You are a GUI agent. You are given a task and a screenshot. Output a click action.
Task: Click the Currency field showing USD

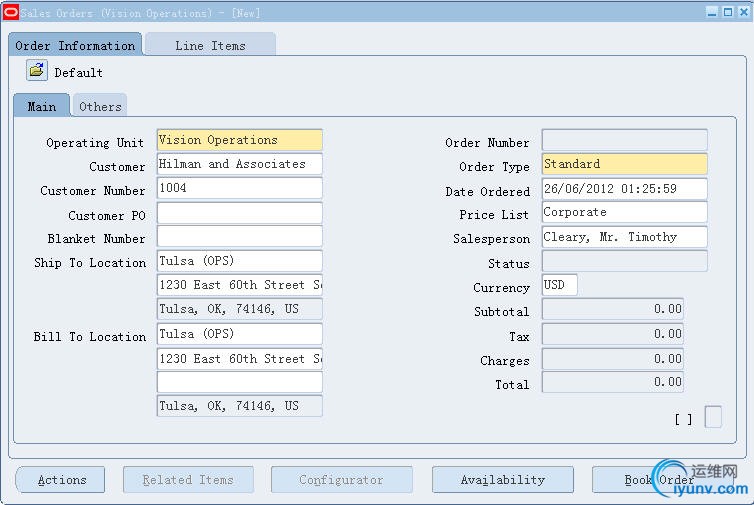point(560,285)
